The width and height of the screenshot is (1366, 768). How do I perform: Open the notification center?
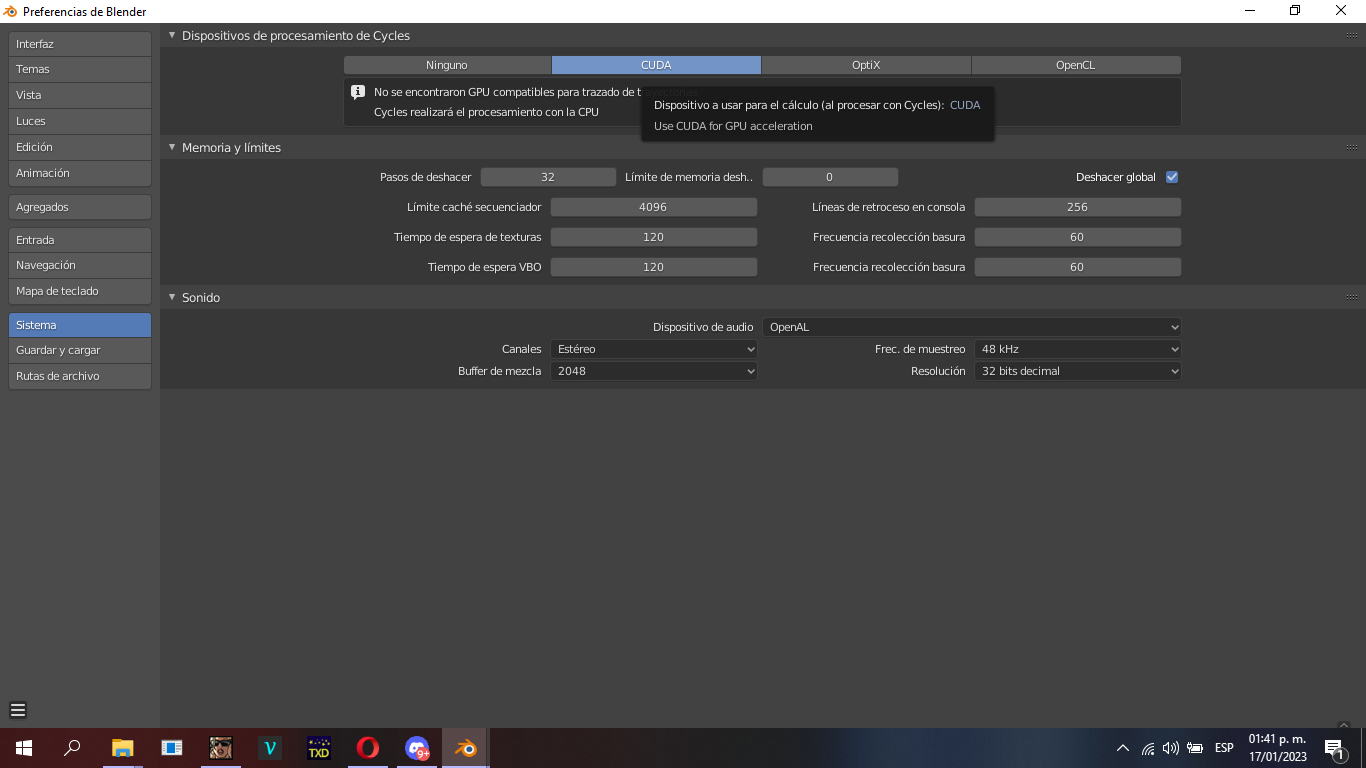click(1333, 748)
